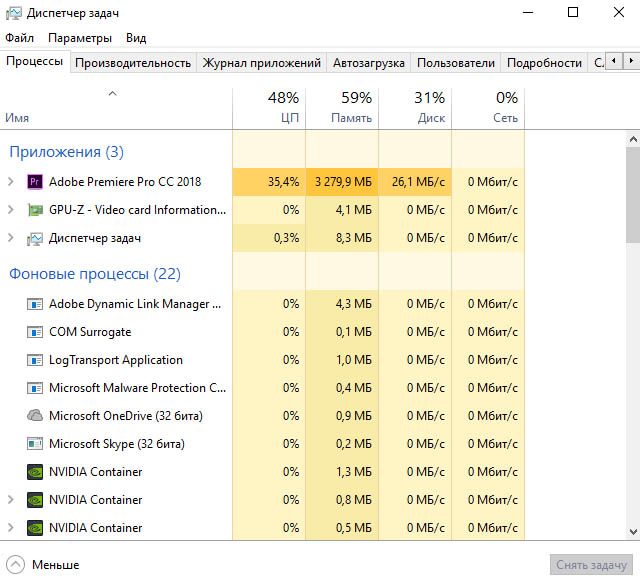Select the LogTransport Application row
The image size is (640, 588).
click(x=262, y=360)
